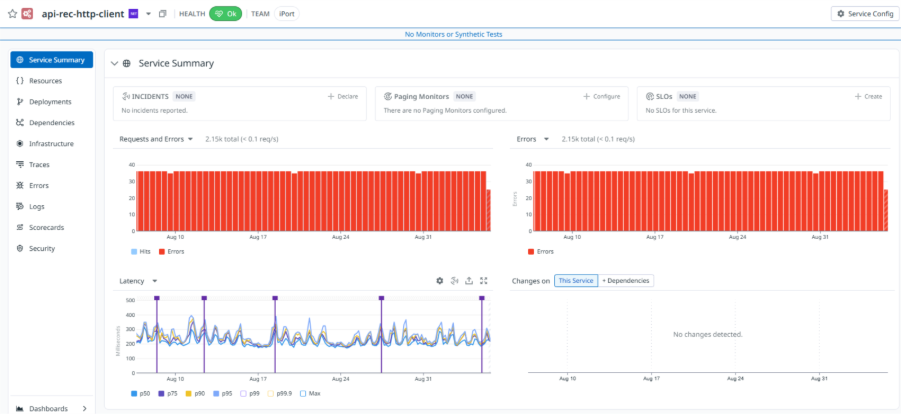Click Declare to report an incident
The image size is (901, 414).
click(343, 96)
